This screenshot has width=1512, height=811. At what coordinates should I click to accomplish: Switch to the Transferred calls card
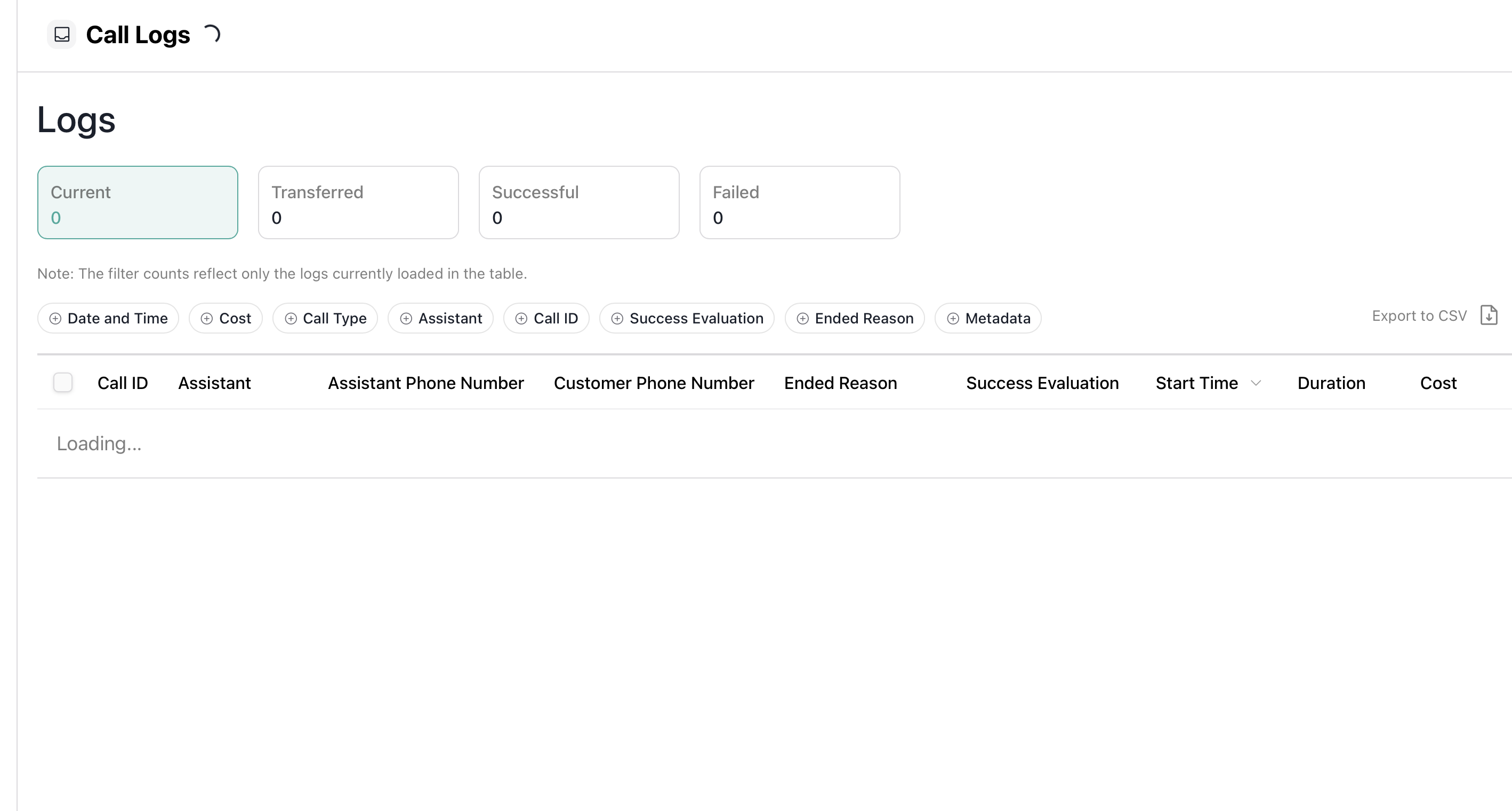point(358,202)
